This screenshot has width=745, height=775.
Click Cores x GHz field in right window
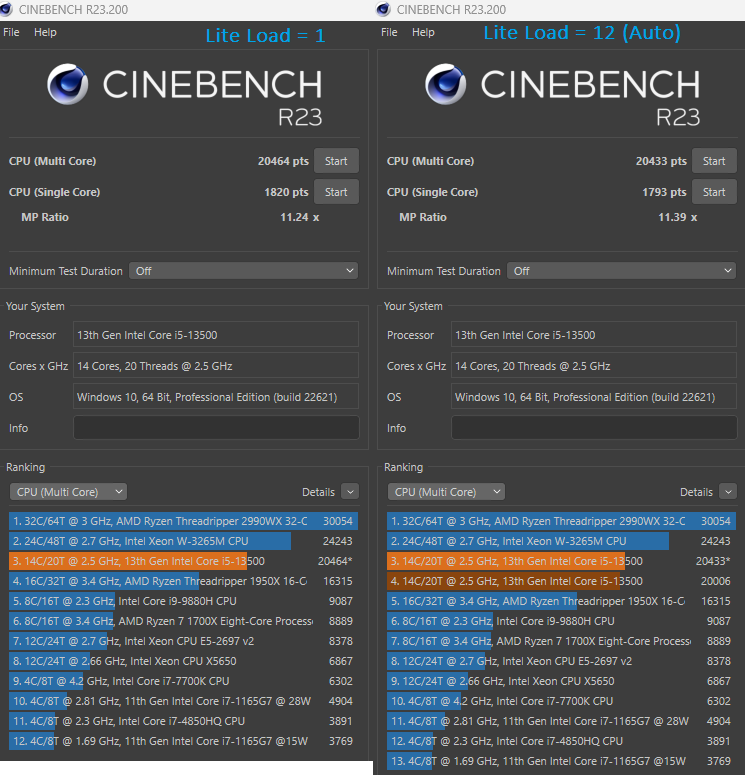coord(594,366)
